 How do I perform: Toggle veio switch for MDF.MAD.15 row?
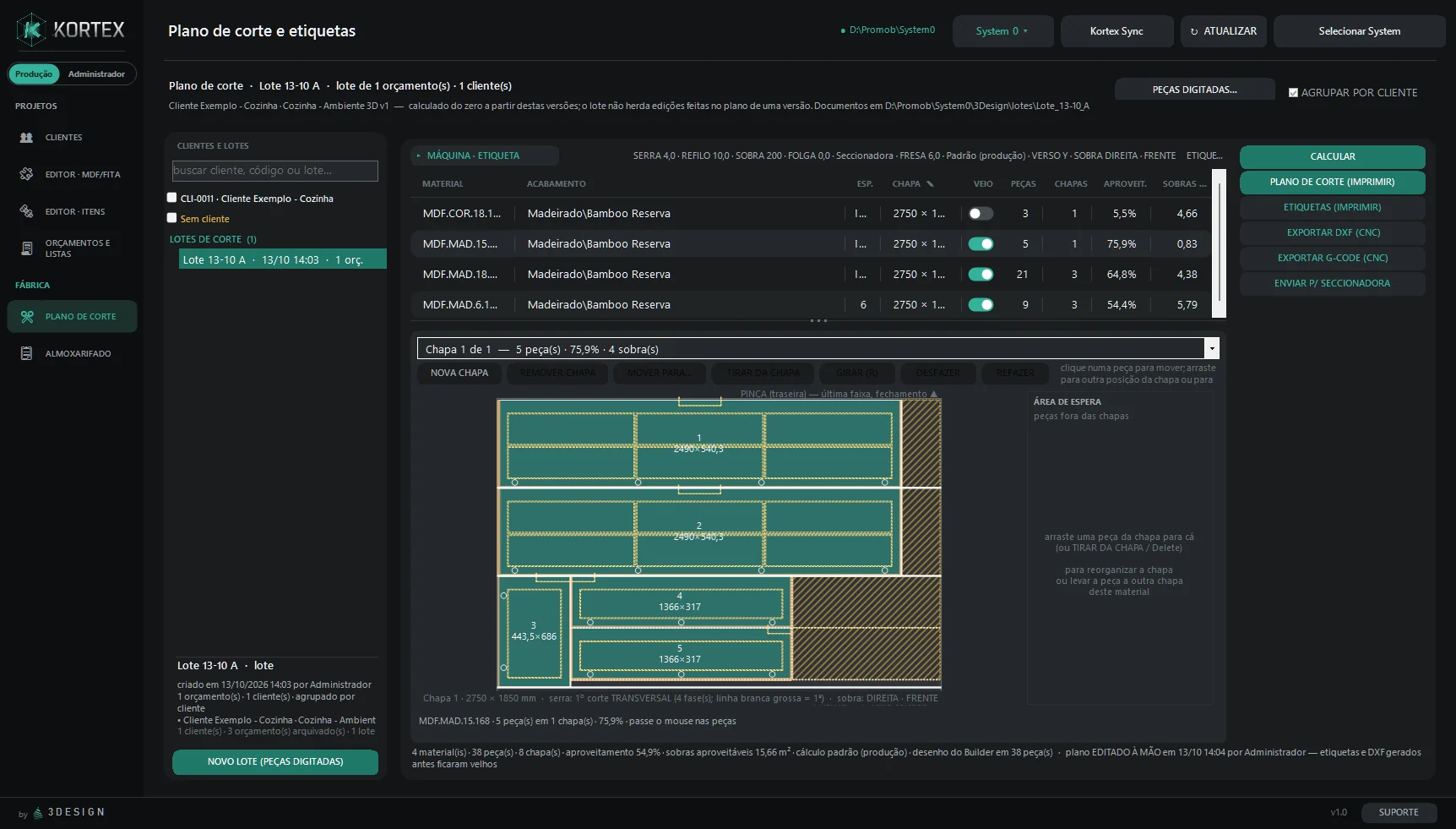coord(981,244)
